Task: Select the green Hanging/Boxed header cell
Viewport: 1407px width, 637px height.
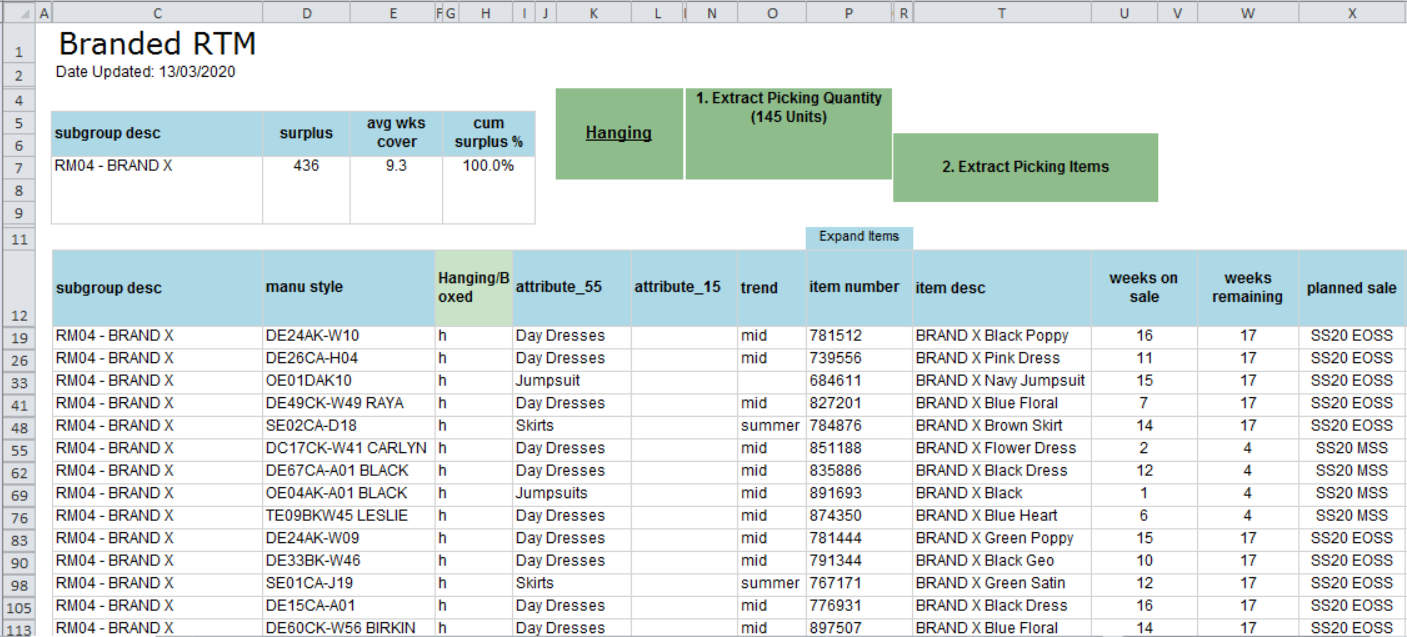Action: tap(473, 288)
